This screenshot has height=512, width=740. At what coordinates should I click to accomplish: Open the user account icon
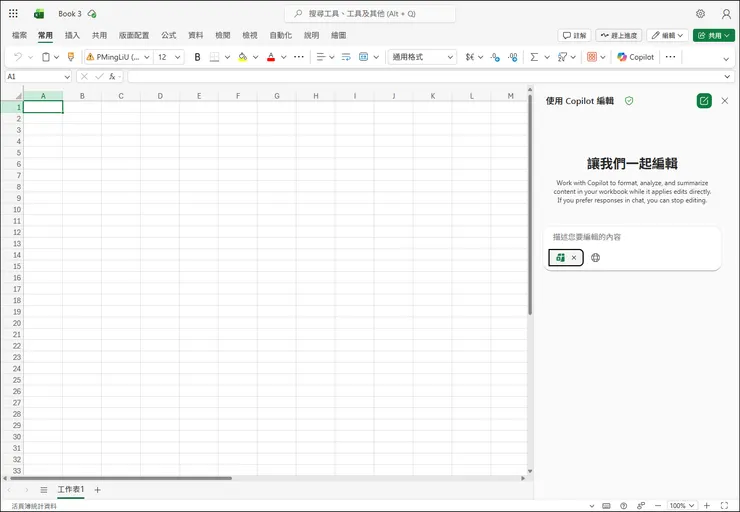[726, 14]
